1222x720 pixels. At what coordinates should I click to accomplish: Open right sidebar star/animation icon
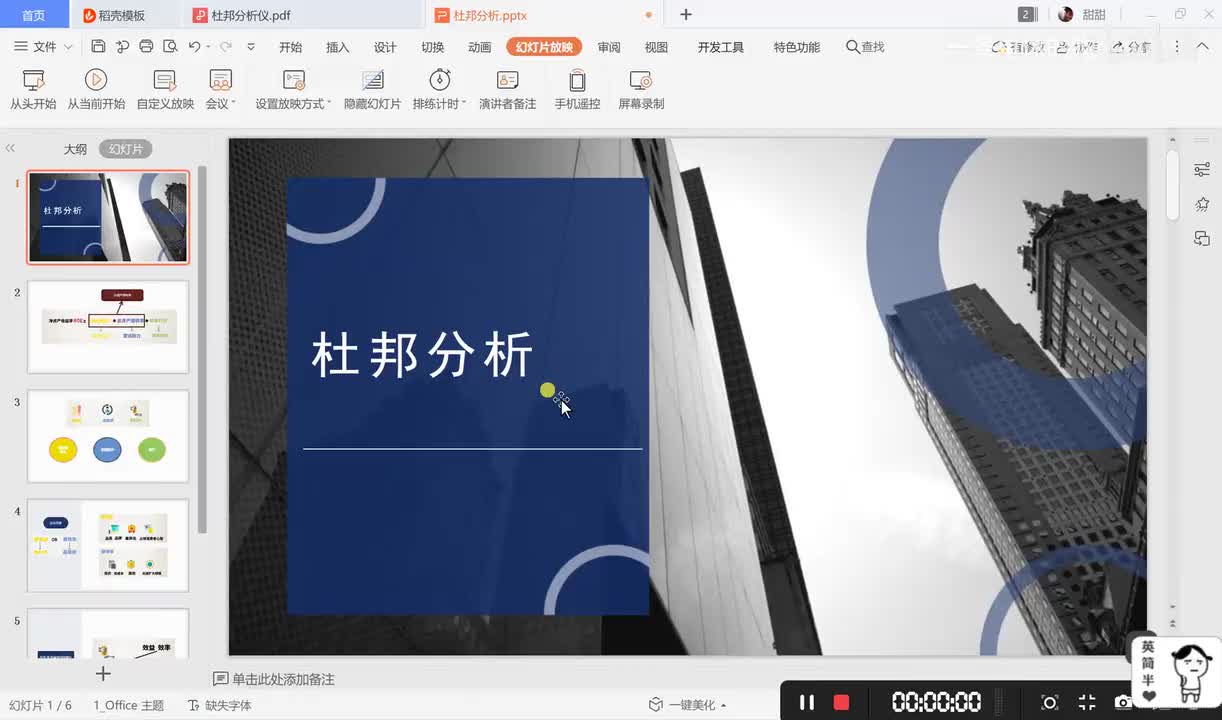point(1202,204)
